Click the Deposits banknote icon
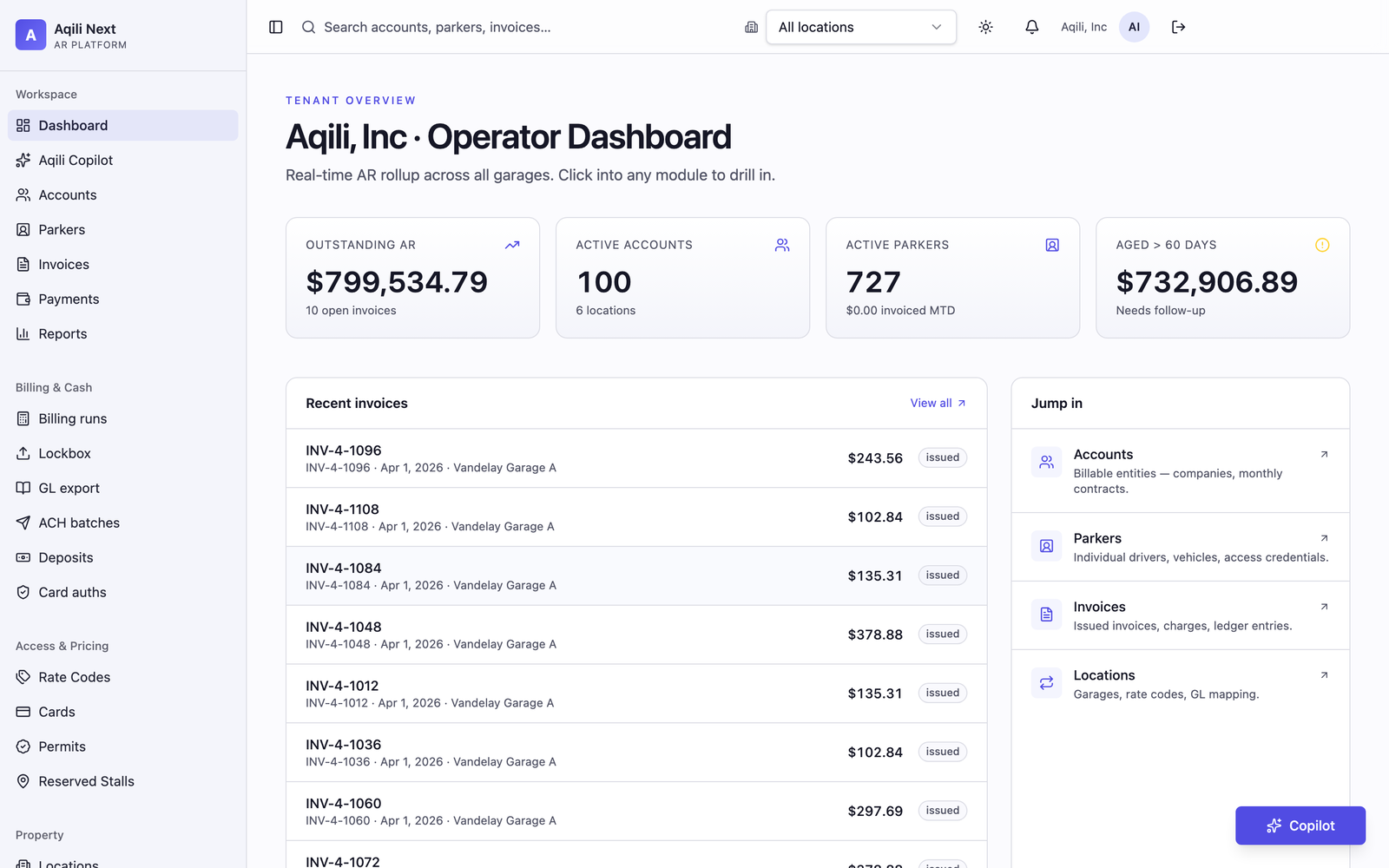The height and width of the screenshot is (868, 1389). 23,557
